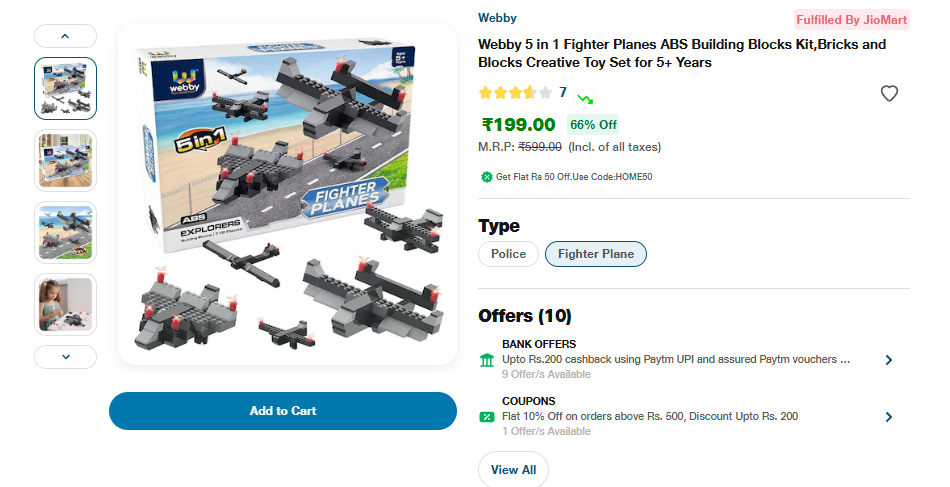
Task: Click the green price trend arrow icon
Action: (585, 98)
